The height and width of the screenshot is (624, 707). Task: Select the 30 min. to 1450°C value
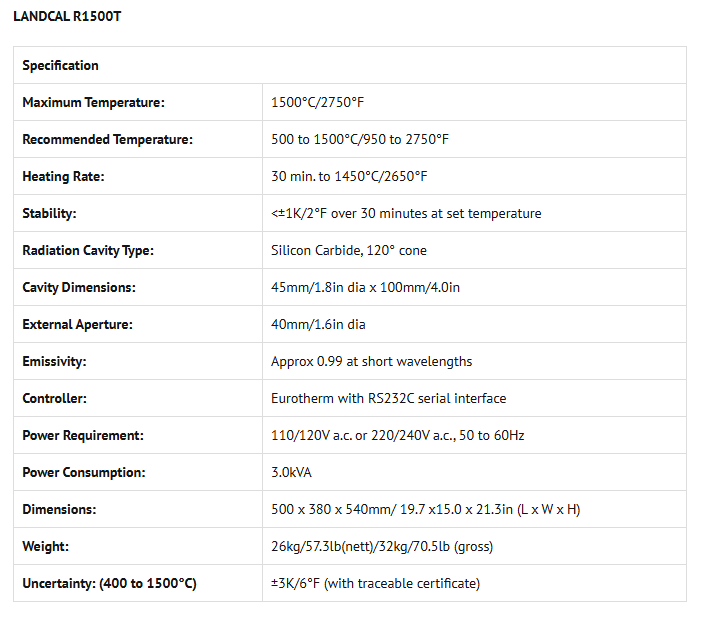349,176
